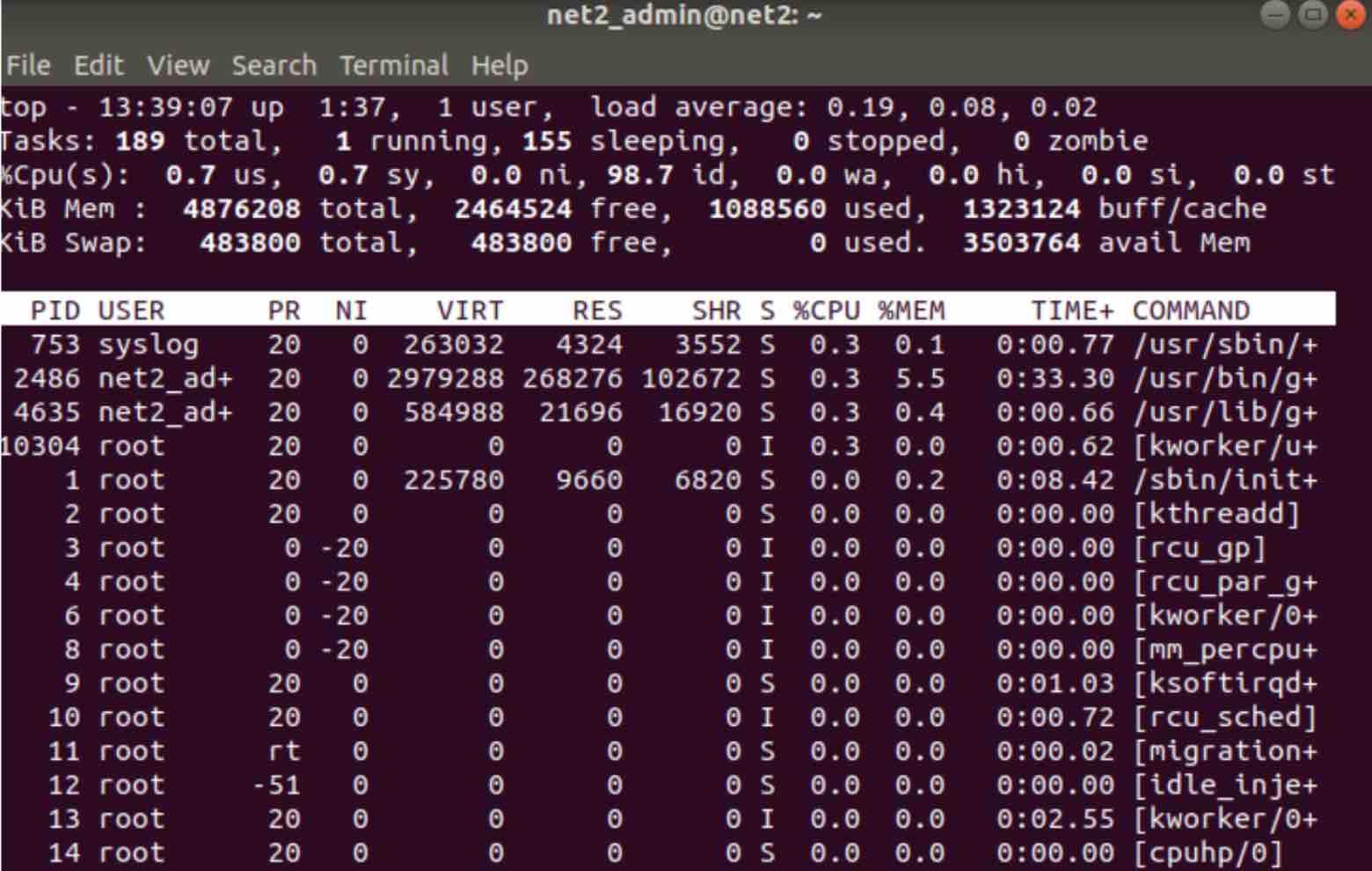
Task: Click the [rcu_par_g+ command
Action: tap(1225, 582)
